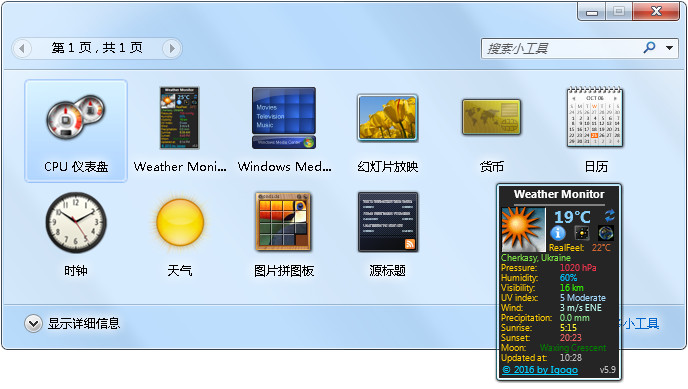This screenshot has height=389, width=688.
Task: Expand 显示详细信息 details chevron
Action: pos(33,324)
